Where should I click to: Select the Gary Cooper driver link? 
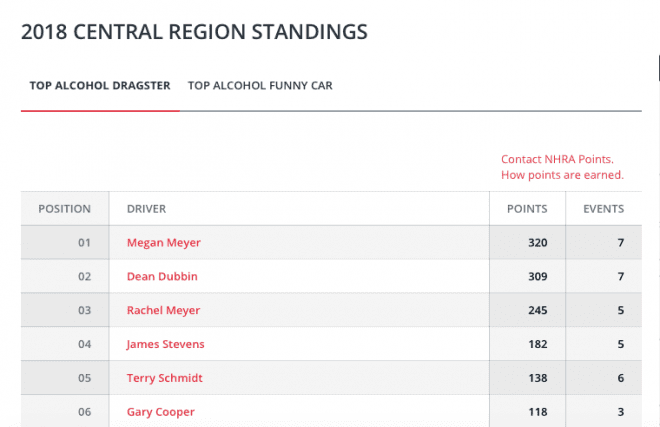point(161,412)
